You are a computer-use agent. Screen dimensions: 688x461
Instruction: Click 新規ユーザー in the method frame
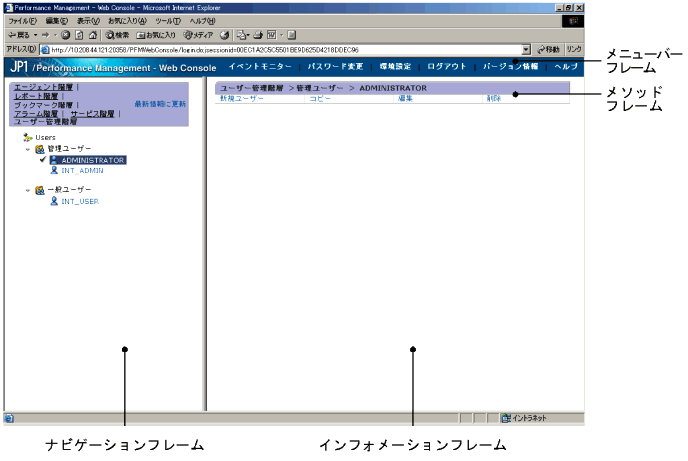coord(241,99)
